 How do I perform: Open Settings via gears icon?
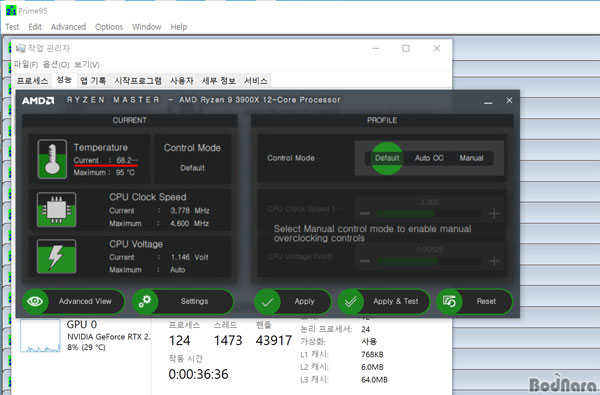[145, 301]
